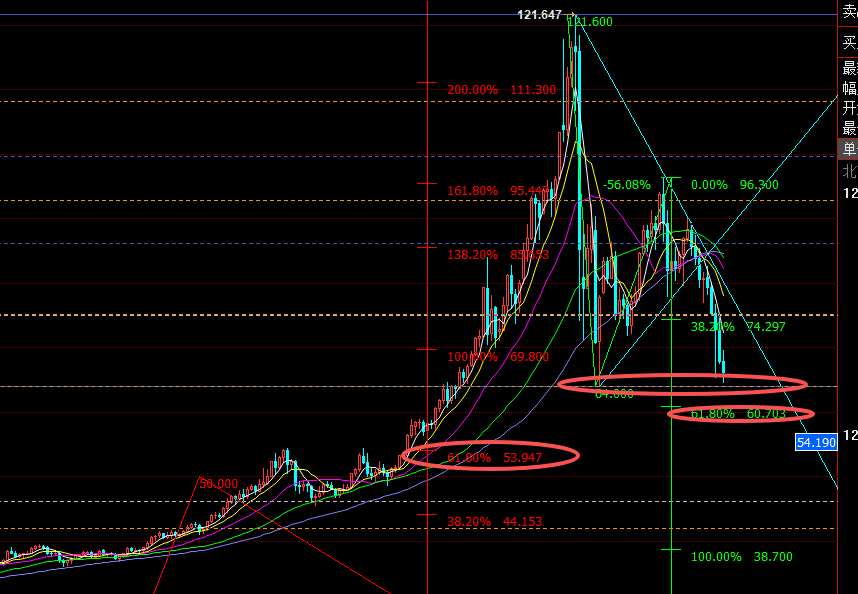Image resolution: width=858 pixels, height=594 pixels.
Task: Select the red 50.000 price label
Action: click(x=218, y=483)
